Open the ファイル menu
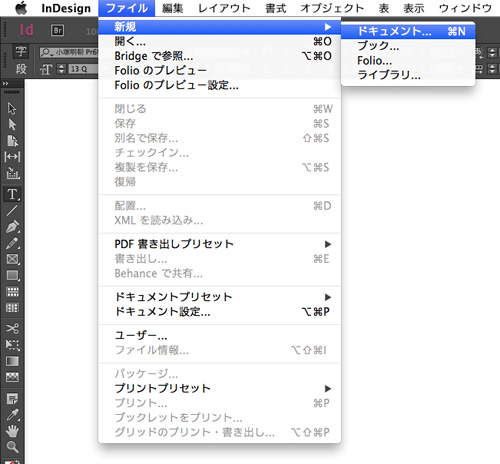 [x=127, y=8]
